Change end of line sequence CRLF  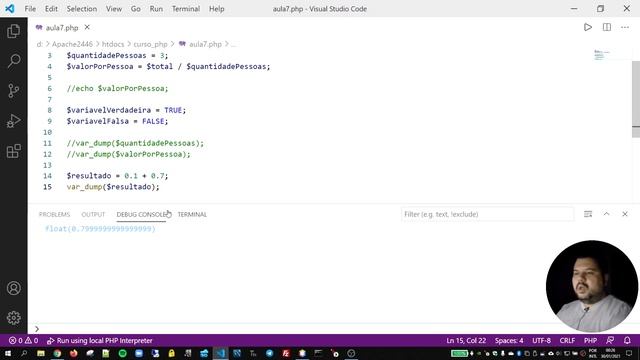pyautogui.click(x=567, y=340)
